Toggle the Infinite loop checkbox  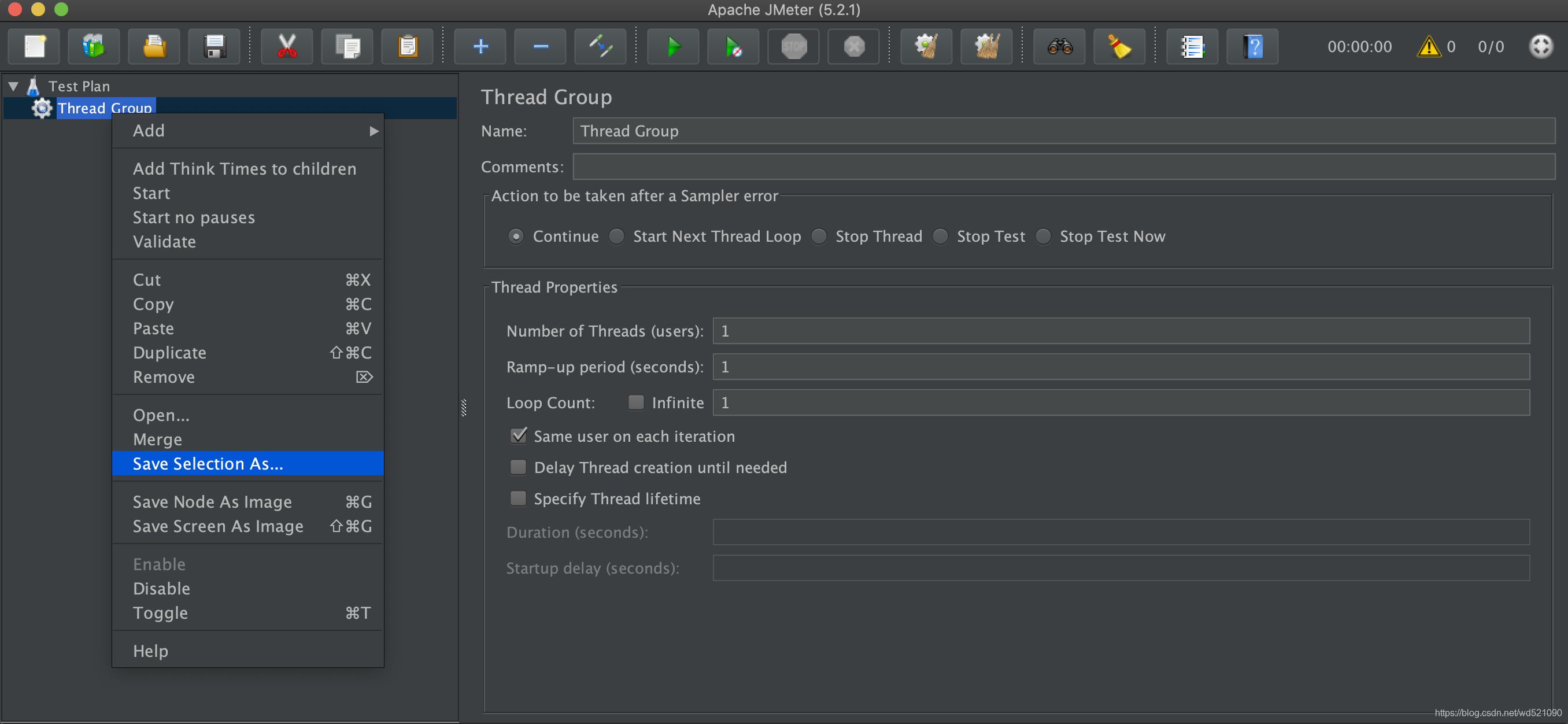tap(635, 402)
